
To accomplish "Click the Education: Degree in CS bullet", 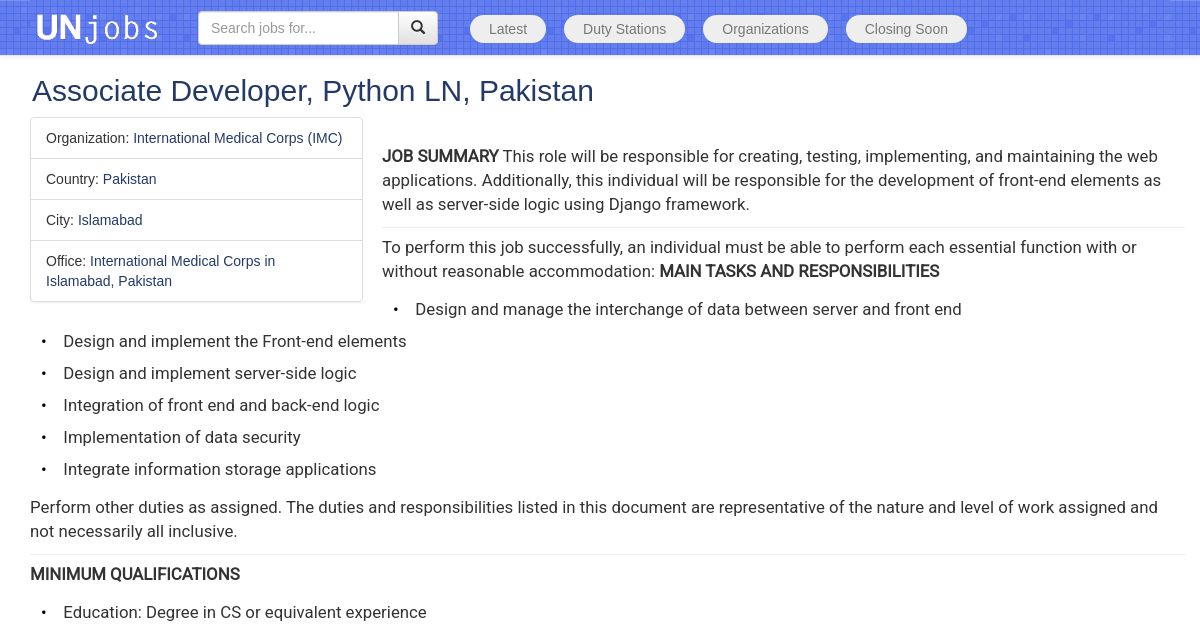I will tap(244, 612).
